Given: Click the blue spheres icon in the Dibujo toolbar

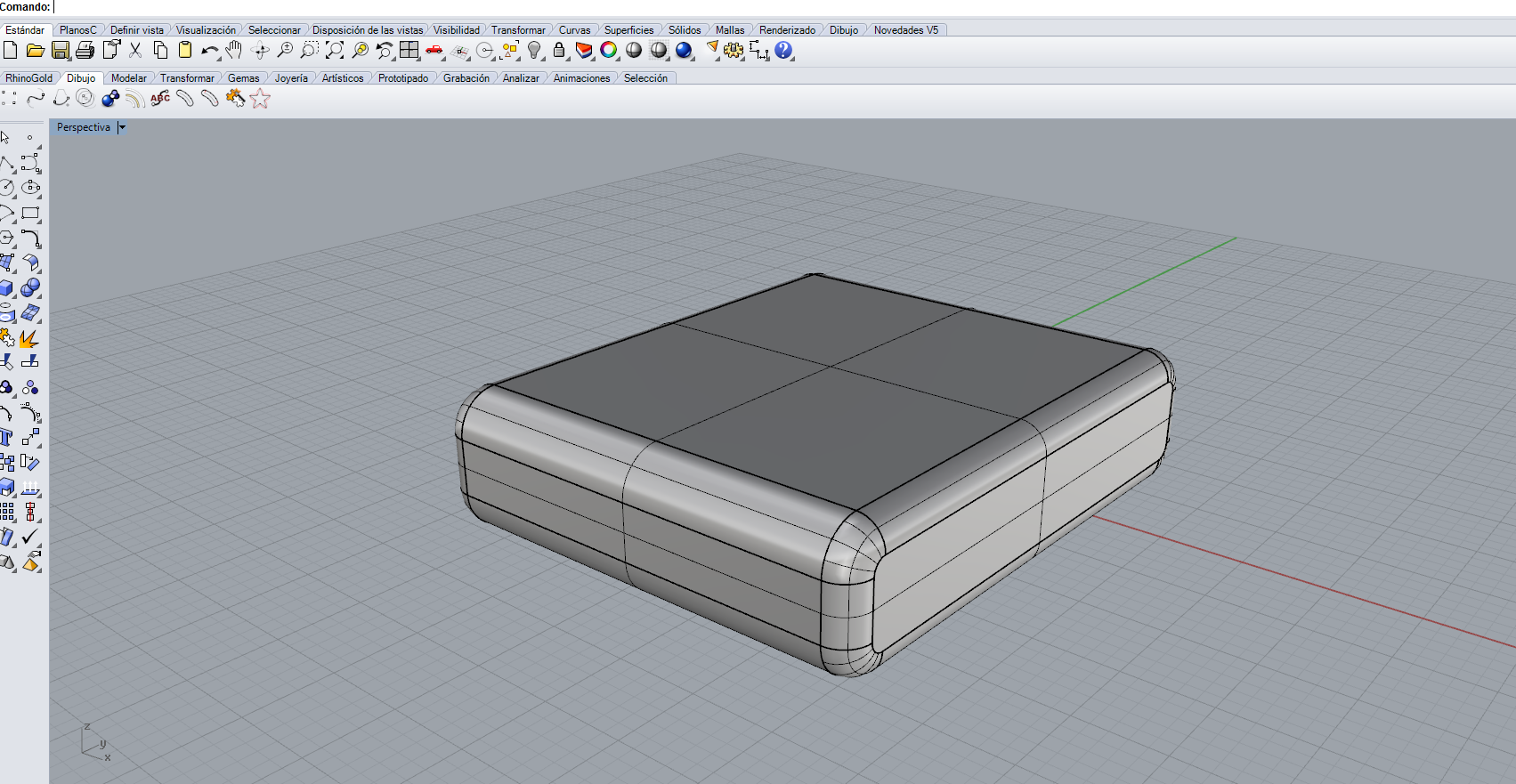Looking at the screenshot, I should click(x=110, y=99).
